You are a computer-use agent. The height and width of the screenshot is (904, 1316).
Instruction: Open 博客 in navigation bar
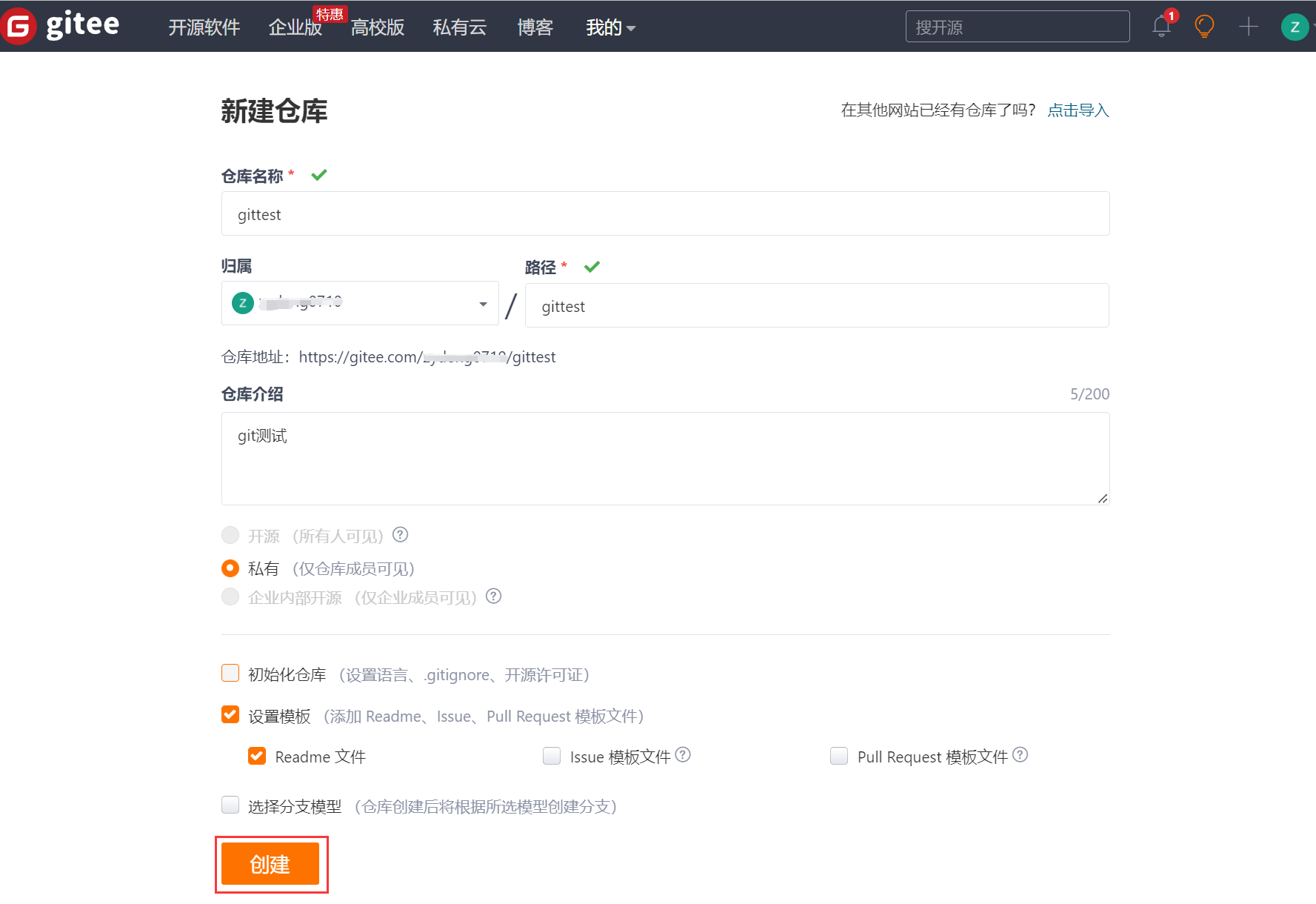(535, 27)
